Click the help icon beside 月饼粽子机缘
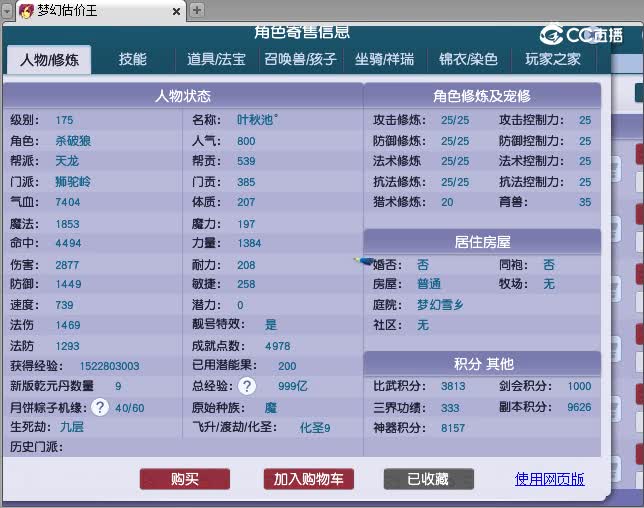Viewport: 644px width, 508px height. point(100,407)
